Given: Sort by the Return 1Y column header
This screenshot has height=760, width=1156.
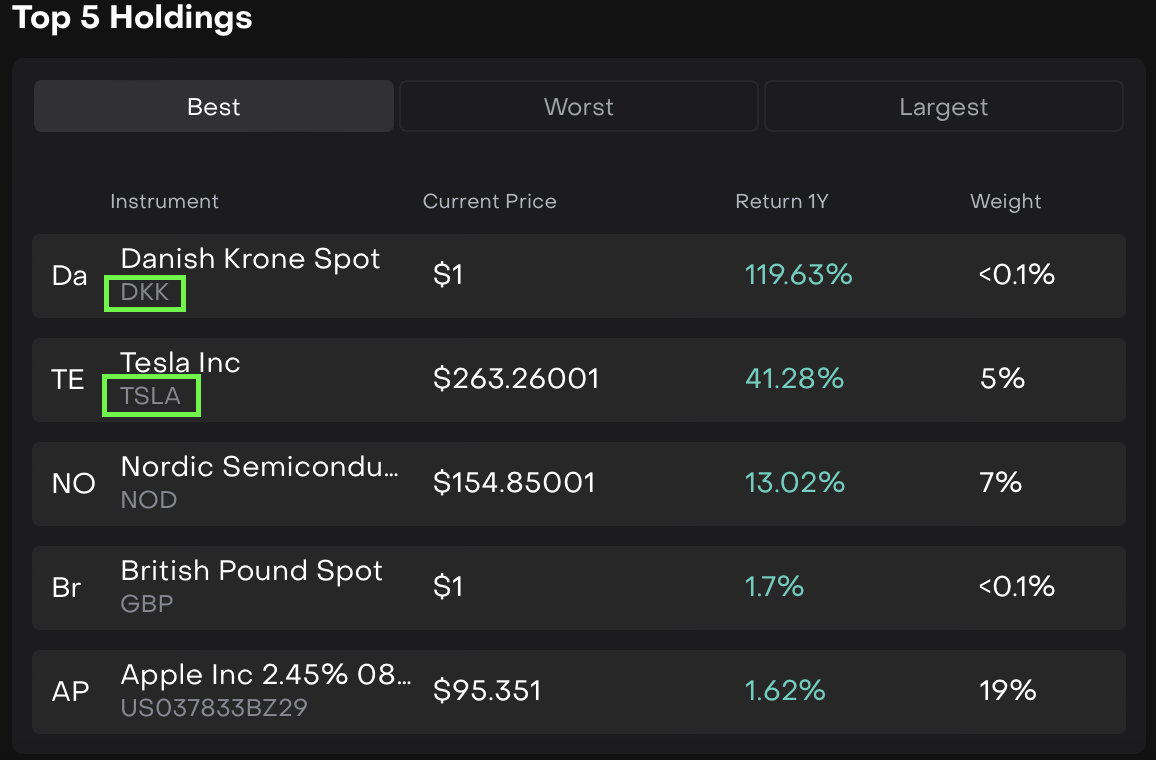Looking at the screenshot, I should [781, 201].
